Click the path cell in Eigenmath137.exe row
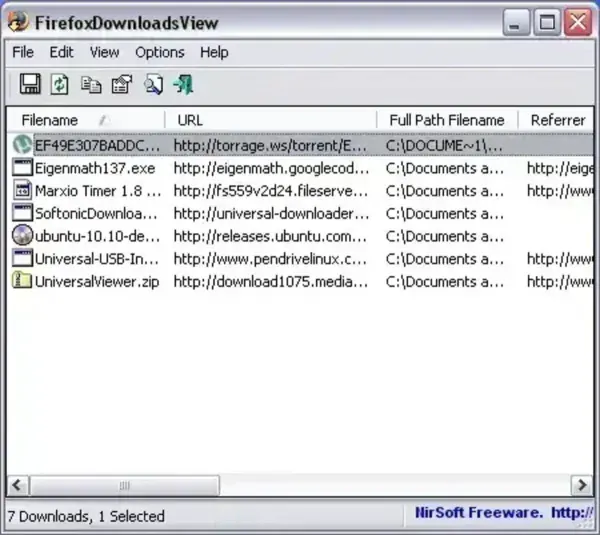The height and width of the screenshot is (535, 600). point(445,168)
